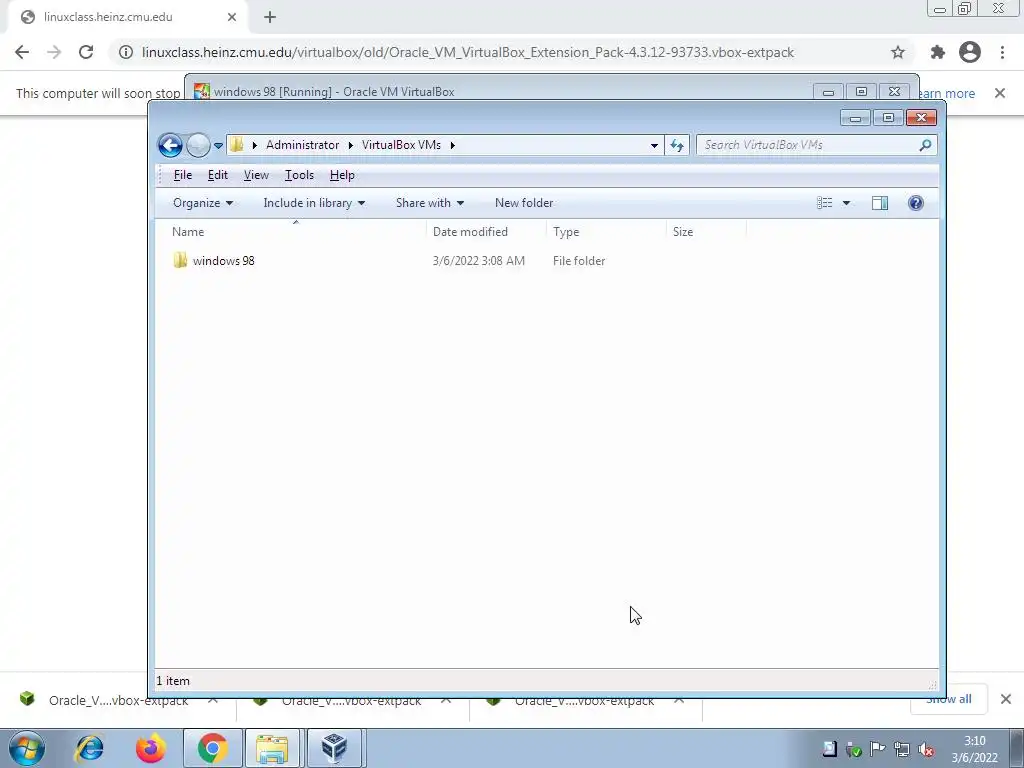Open Chrome extensions puzzle icon
Image resolution: width=1024 pixels, height=768 pixels.
pyautogui.click(x=938, y=52)
